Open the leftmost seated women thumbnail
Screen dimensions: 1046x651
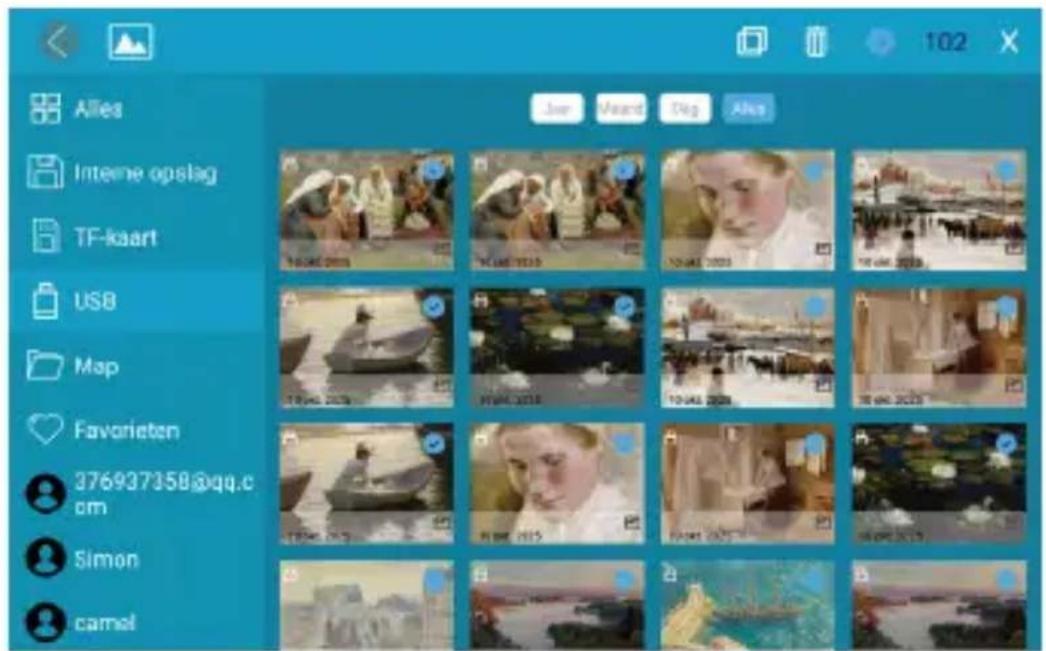[x=367, y=211]
